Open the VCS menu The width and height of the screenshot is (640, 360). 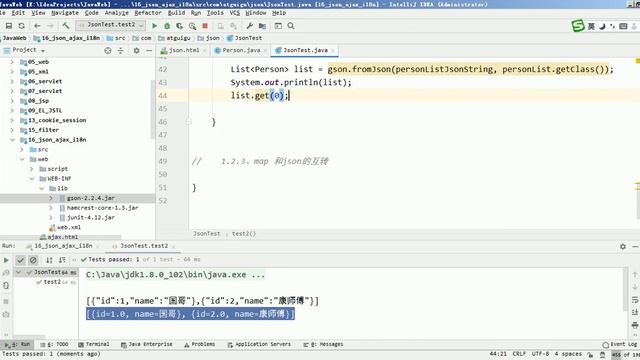click(235, 13)
